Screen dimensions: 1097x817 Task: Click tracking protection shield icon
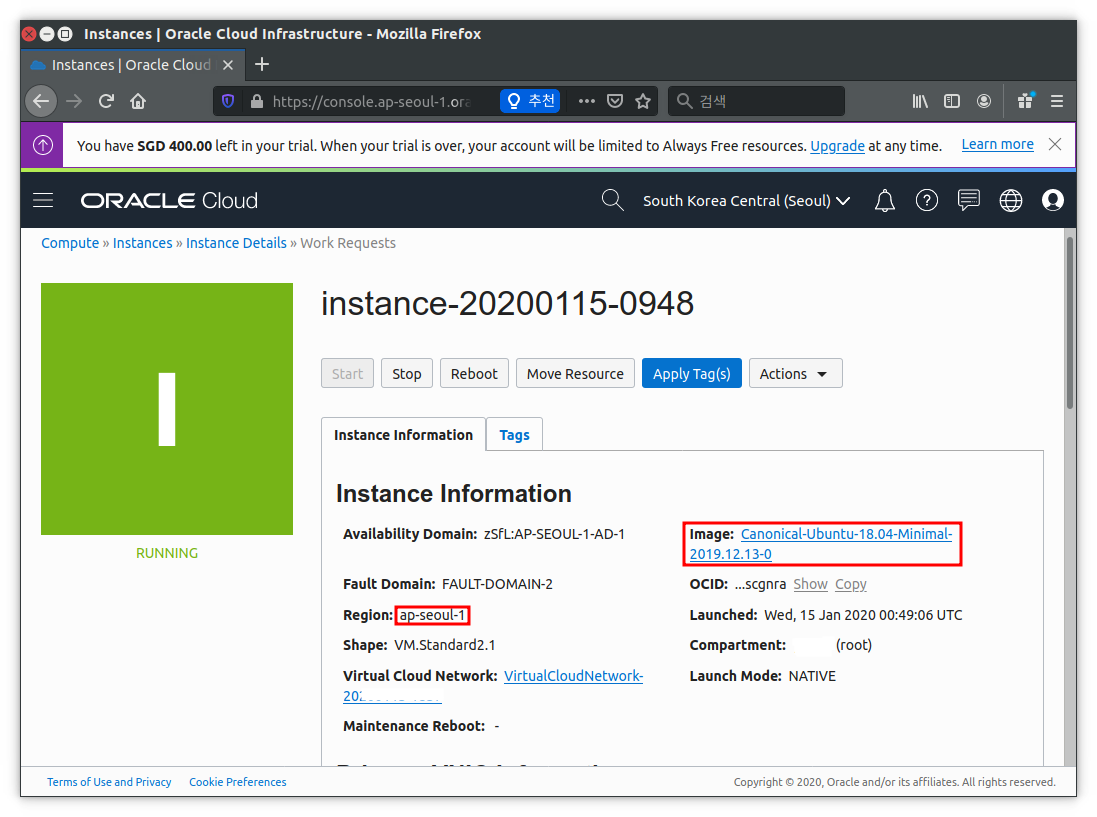pos(227,101)
